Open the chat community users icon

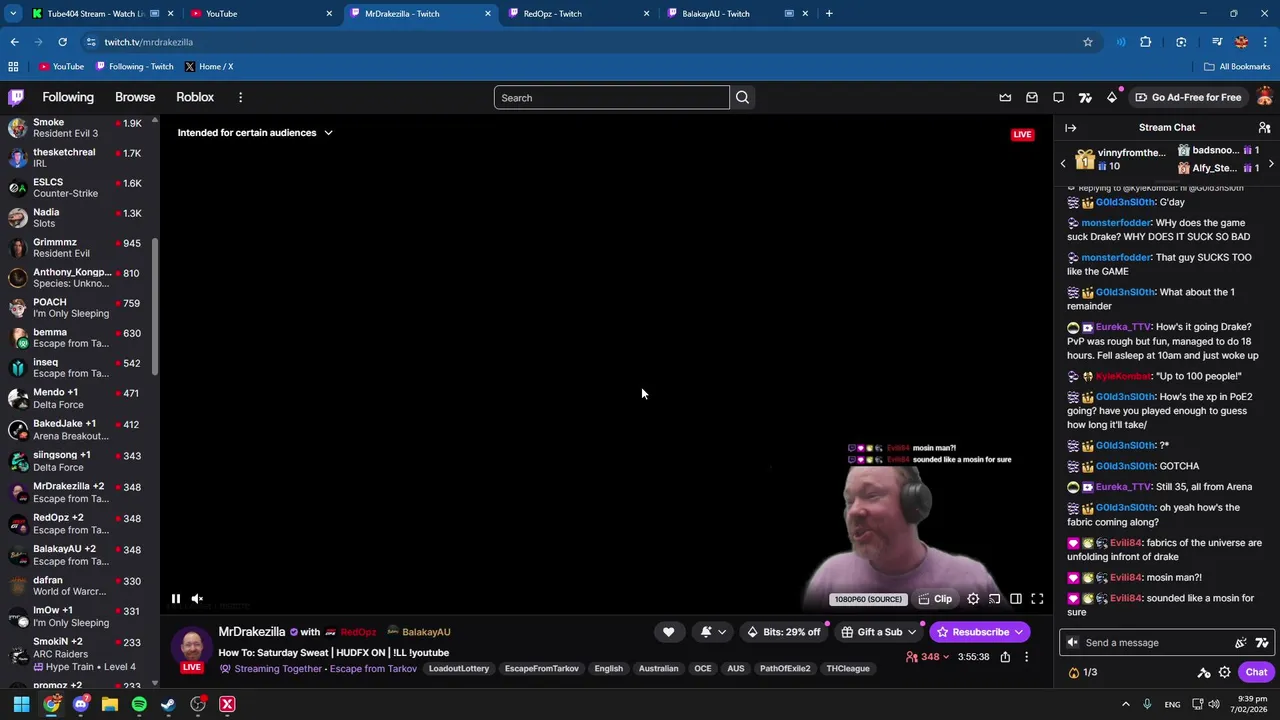click(1264, 128)
